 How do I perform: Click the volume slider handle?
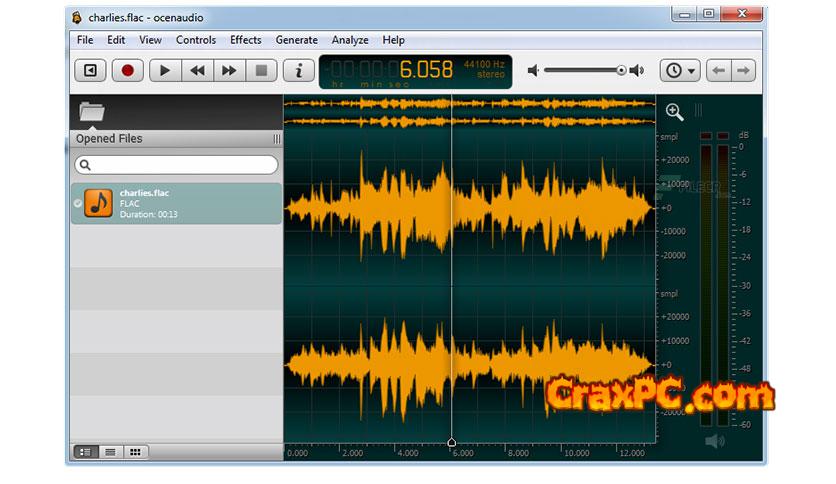pos(621,70)
